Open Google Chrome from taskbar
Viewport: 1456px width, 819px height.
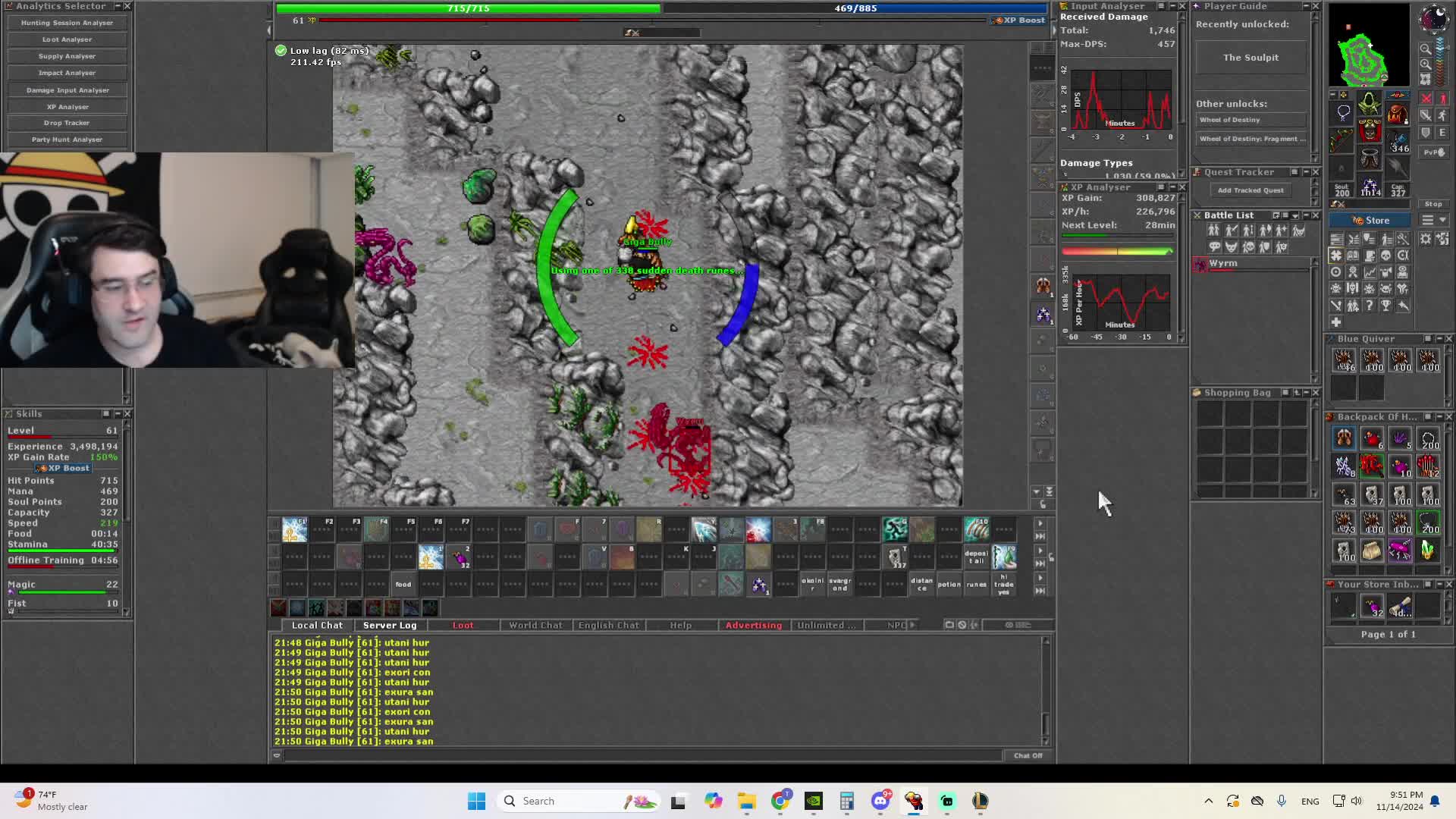click(780, 801)
